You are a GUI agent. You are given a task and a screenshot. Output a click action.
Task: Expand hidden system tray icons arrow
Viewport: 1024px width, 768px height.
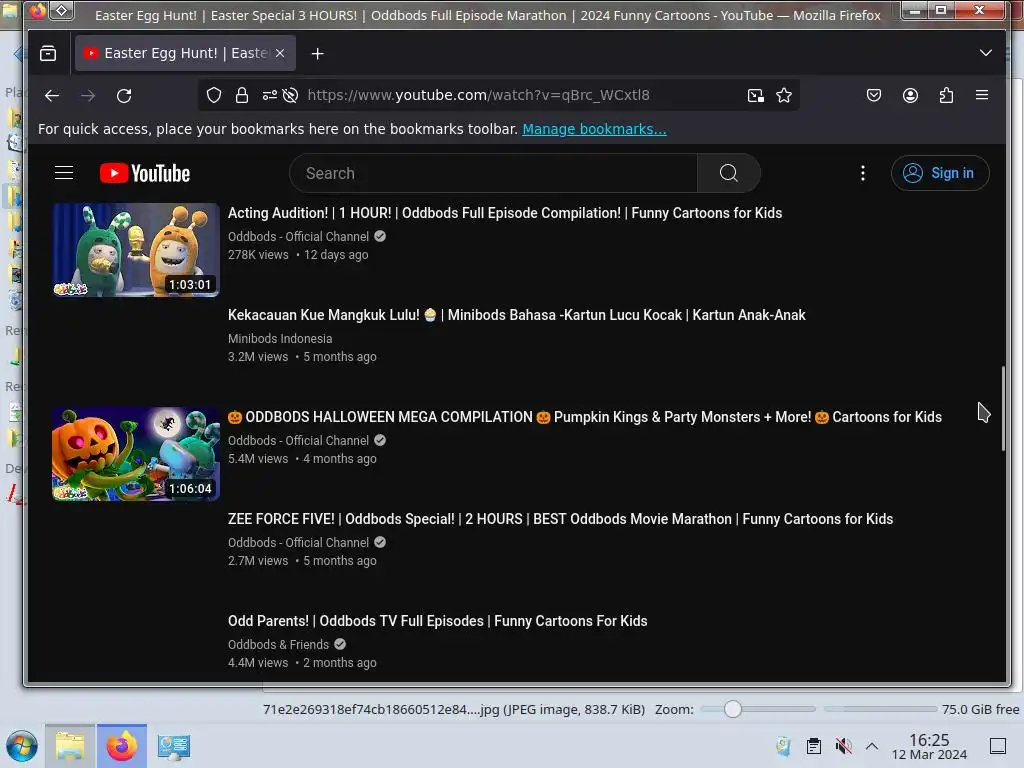[x=872, y=745]
